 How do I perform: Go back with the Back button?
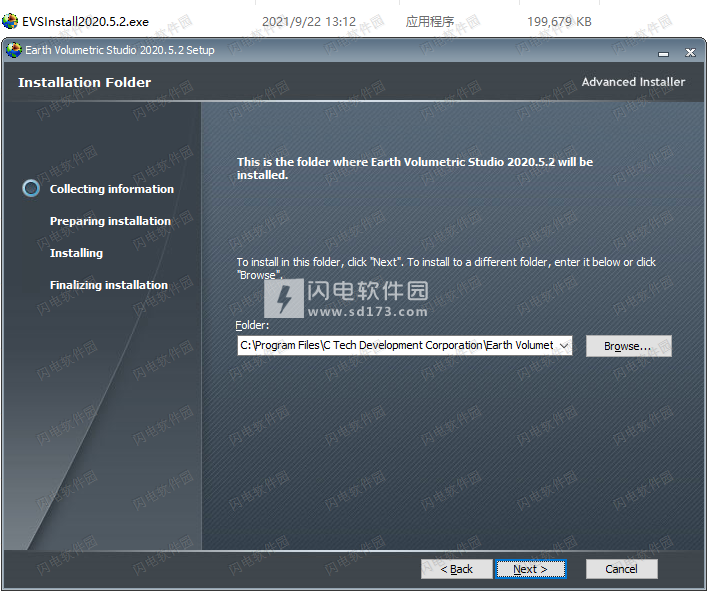coord(456,569)
